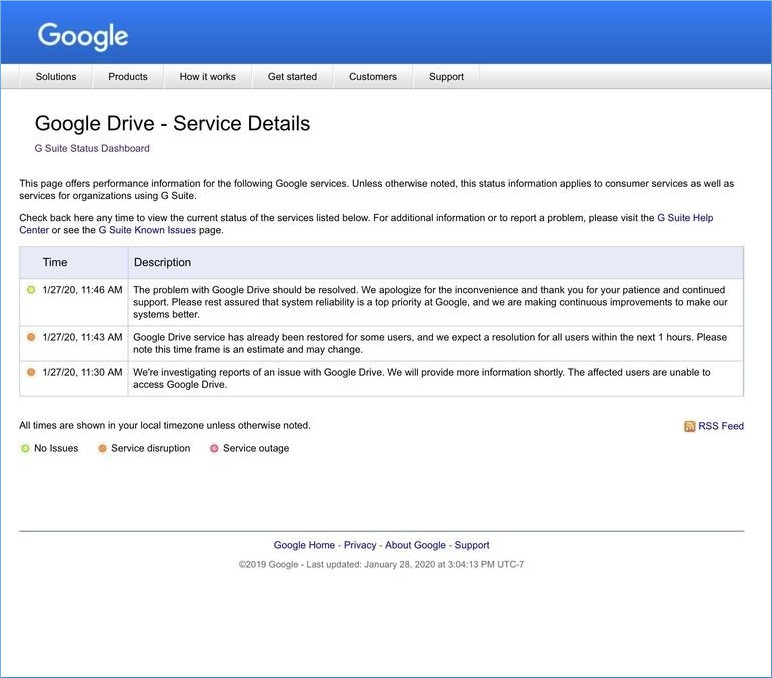Click the local timezone note text
The image size is (772, 678).
[x=165, y=425]
